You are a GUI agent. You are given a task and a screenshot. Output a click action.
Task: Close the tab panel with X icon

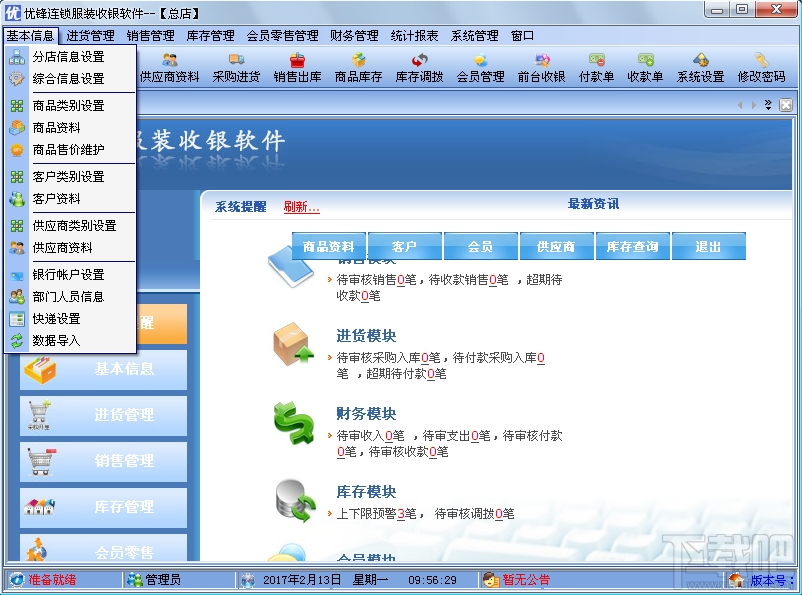(x=786, y=105)
